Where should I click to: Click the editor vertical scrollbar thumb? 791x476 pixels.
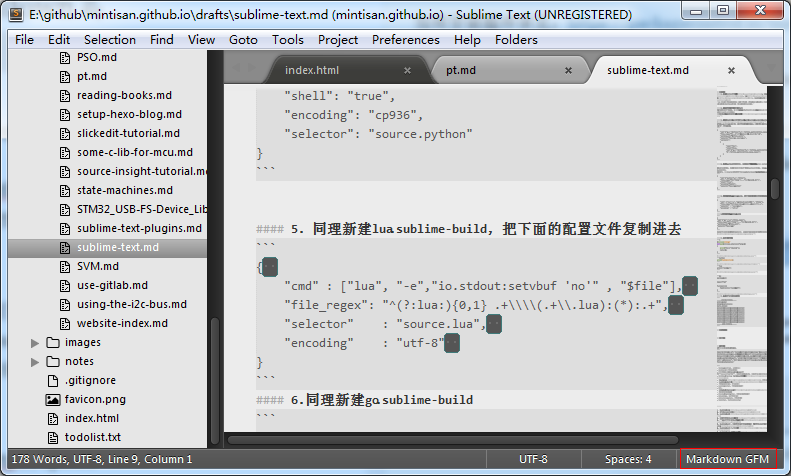[775, 188]
